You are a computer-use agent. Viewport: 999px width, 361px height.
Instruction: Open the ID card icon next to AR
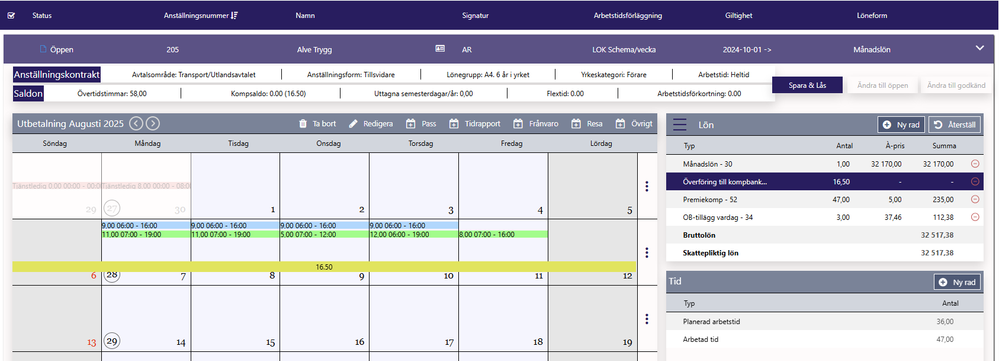coord(440,48)
